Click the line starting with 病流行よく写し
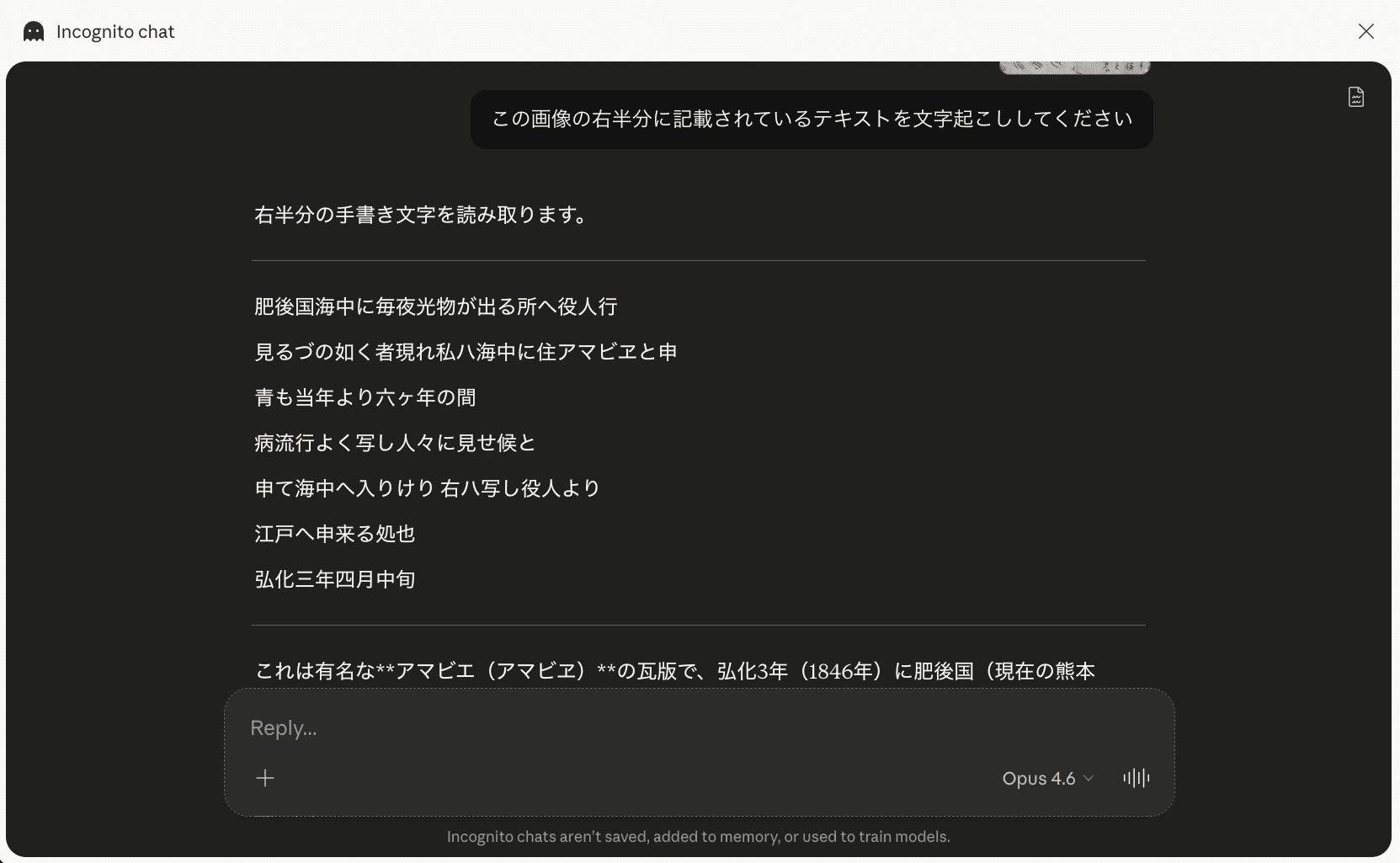Screen dimensions: 1400x863 (x=395, y=443)
